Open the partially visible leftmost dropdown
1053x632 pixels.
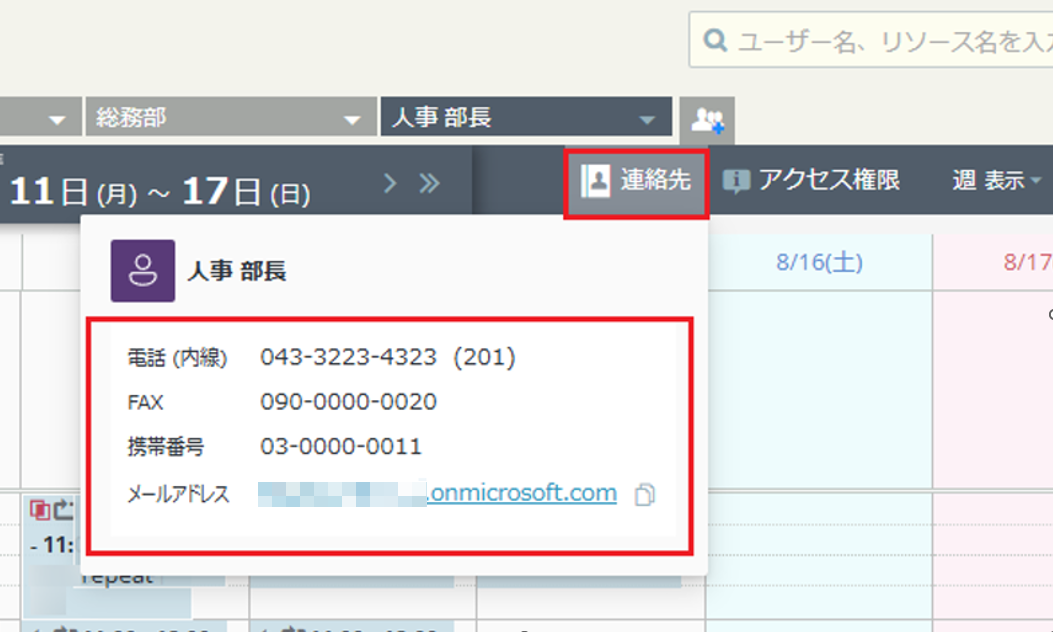coord(40,117)
